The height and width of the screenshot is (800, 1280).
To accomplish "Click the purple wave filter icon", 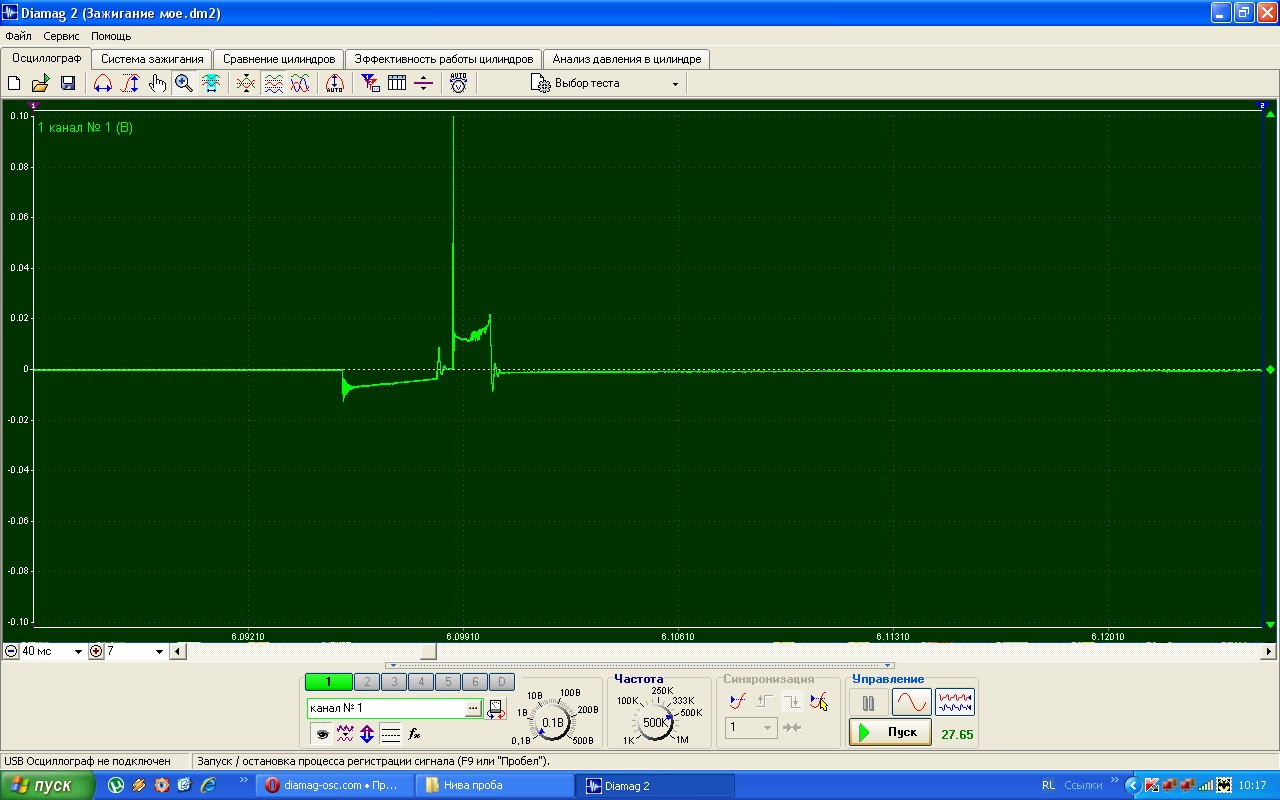I will (345, 734).
